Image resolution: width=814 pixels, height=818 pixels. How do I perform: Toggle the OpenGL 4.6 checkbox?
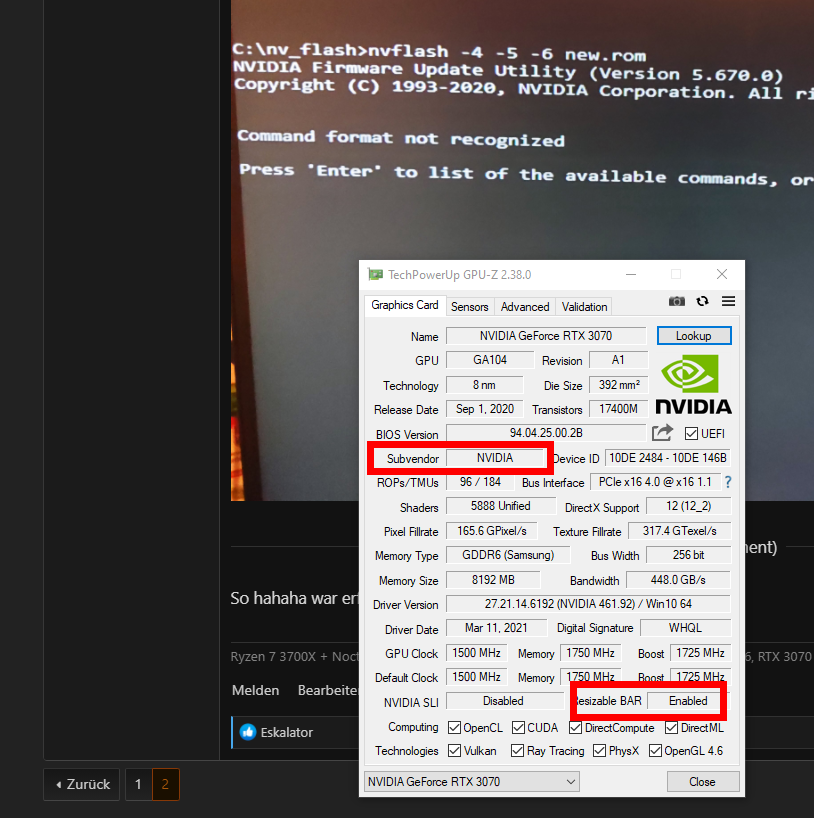coord(655,750)
